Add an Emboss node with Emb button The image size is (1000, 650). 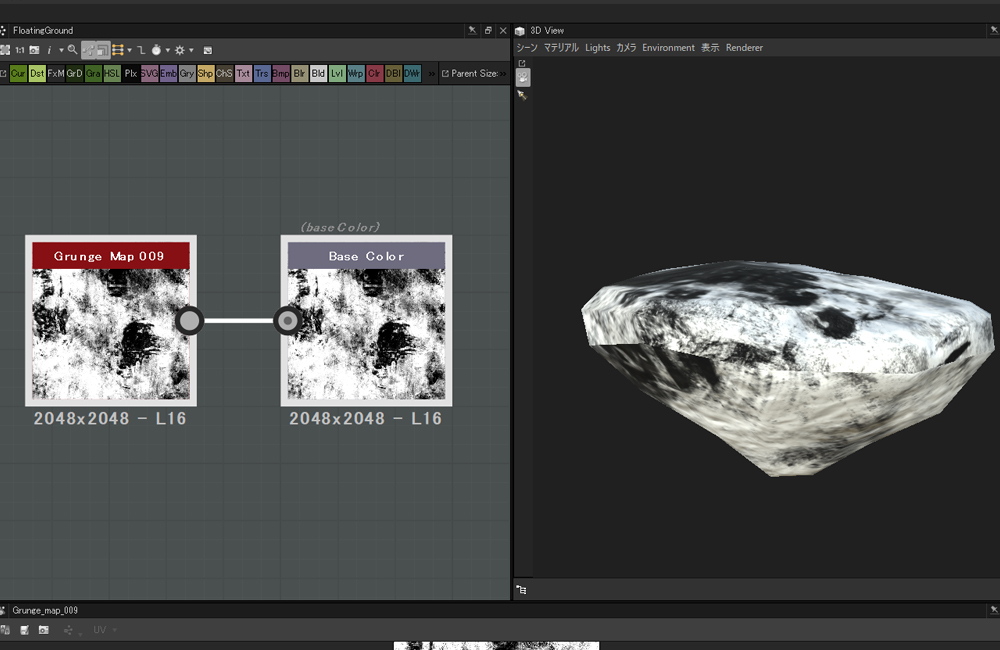(168, 73)
